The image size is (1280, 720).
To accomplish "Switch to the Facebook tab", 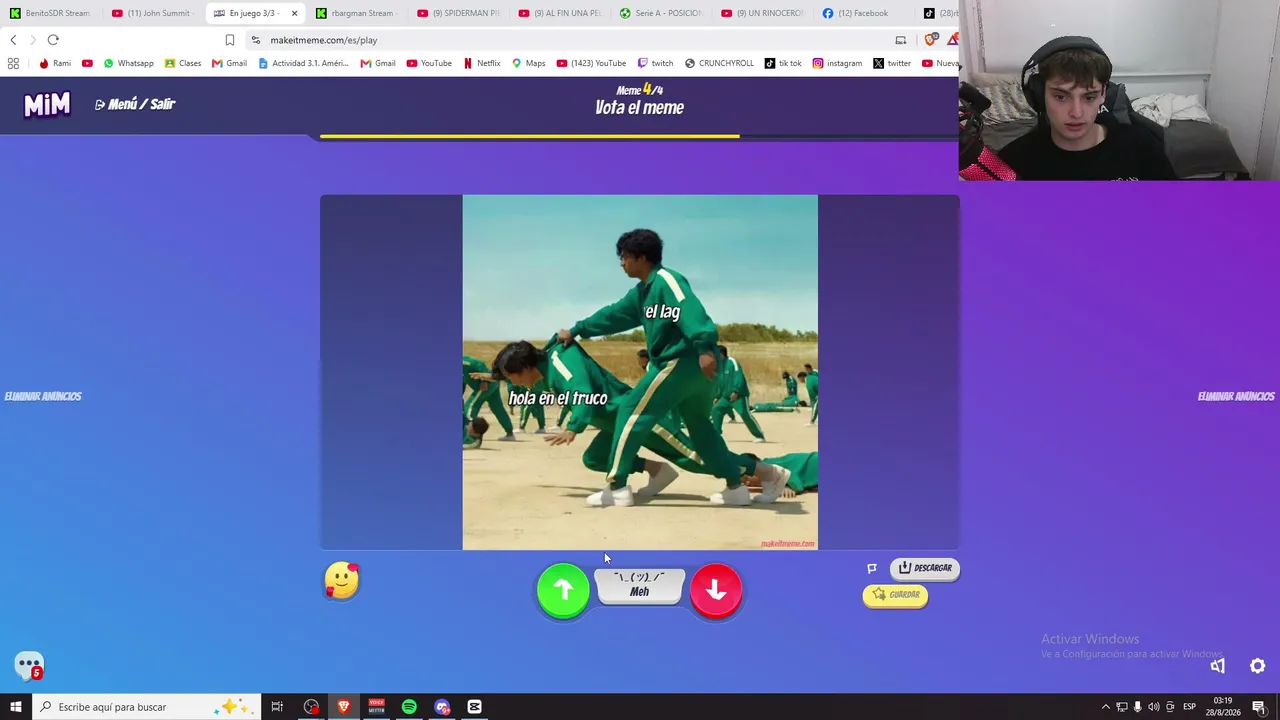I will [x=863, y=13].
